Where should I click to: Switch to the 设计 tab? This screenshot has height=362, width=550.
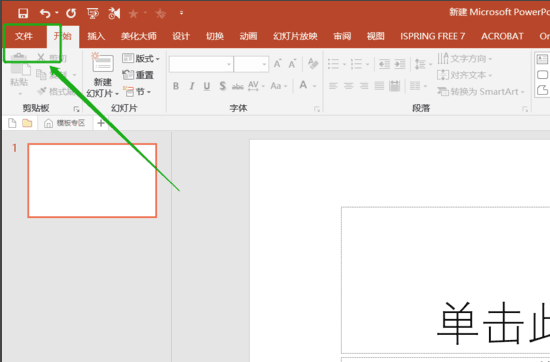point(181,36)
